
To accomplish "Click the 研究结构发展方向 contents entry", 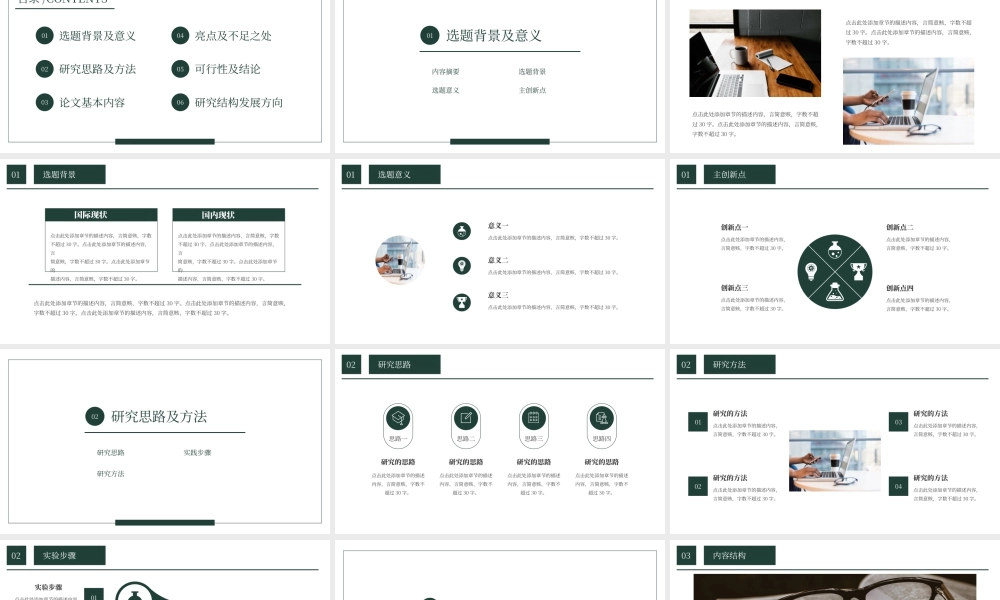I will pyautogui.click(x=239, y=102).
